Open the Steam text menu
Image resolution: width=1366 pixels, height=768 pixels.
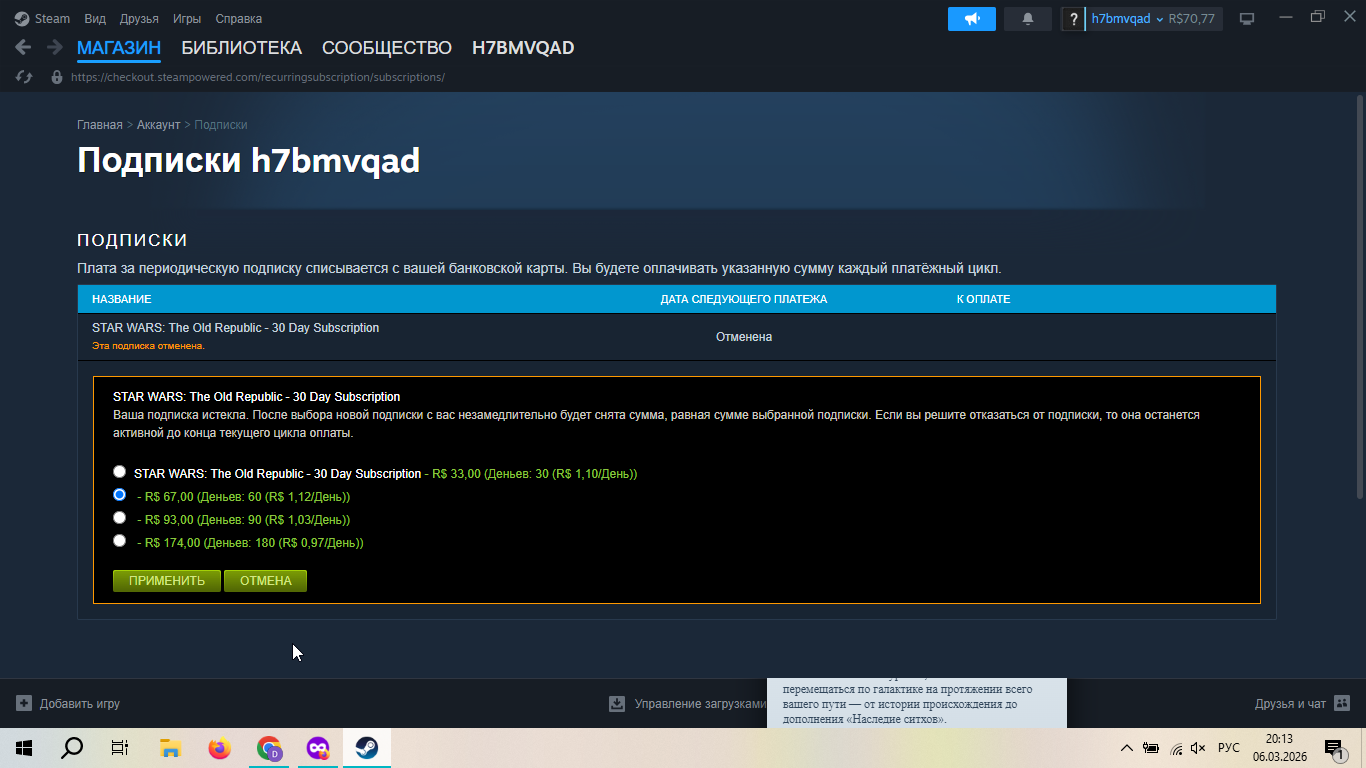click(53, 19)
